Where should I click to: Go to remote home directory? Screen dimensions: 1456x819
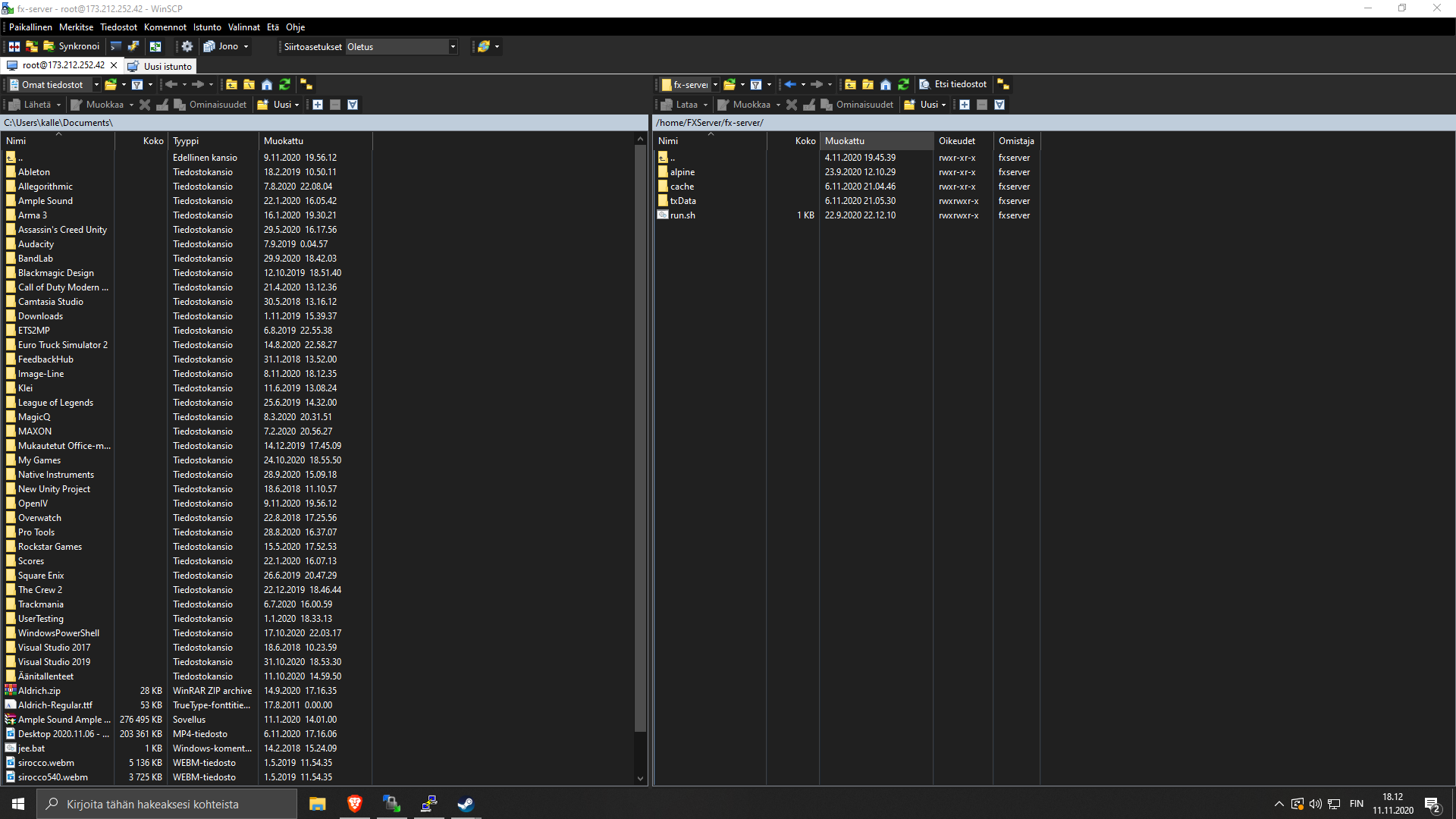[x=886, y=84]
